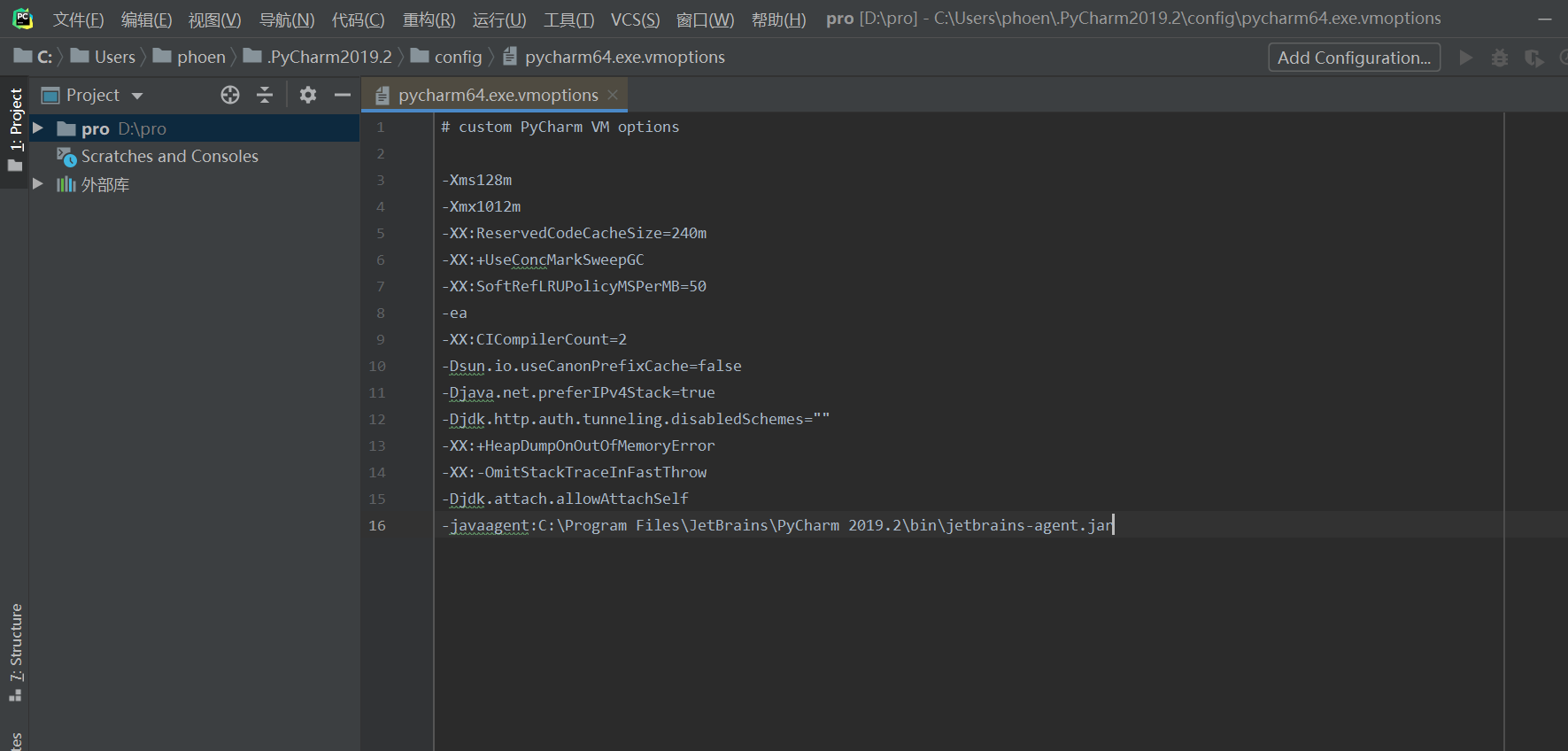The width and height of the screenshot is (1568, 751).
Task: Click the -Dsun.io.useCanonPrefixCache=false line
Action: [591, 366]
